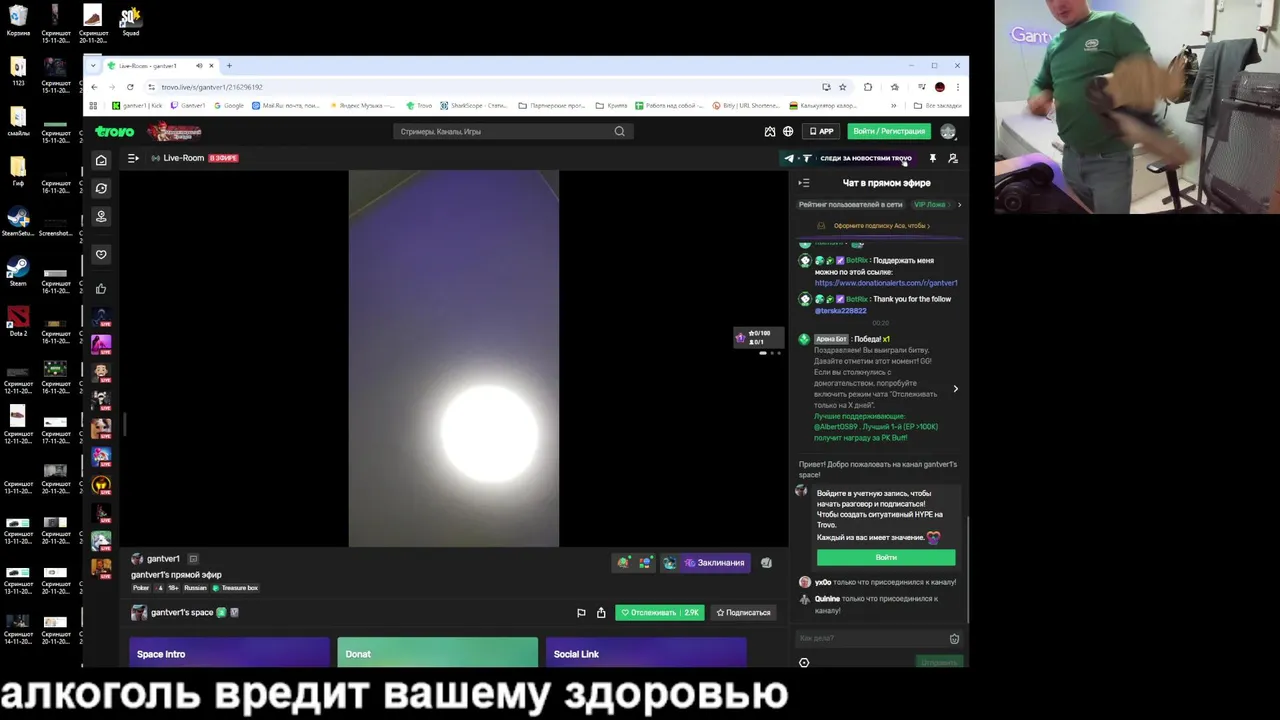
Task: Pin the chat with pushpin icon
Action: (932, 158)
